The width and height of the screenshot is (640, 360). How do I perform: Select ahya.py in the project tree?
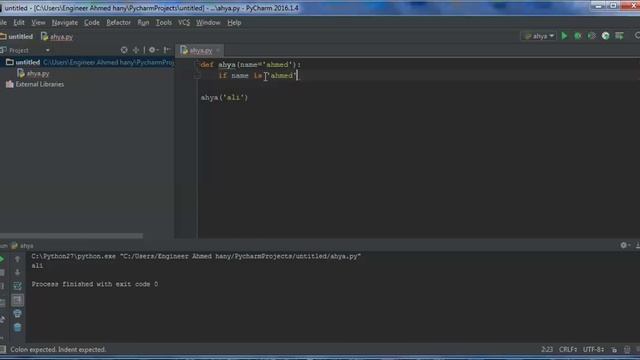pos(33,73)
